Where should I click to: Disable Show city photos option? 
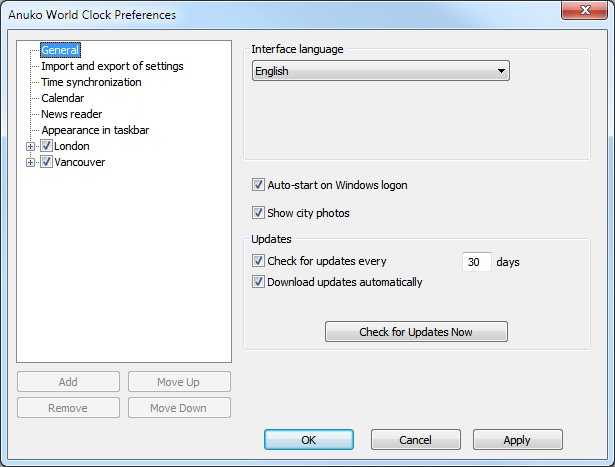[259, 213]
